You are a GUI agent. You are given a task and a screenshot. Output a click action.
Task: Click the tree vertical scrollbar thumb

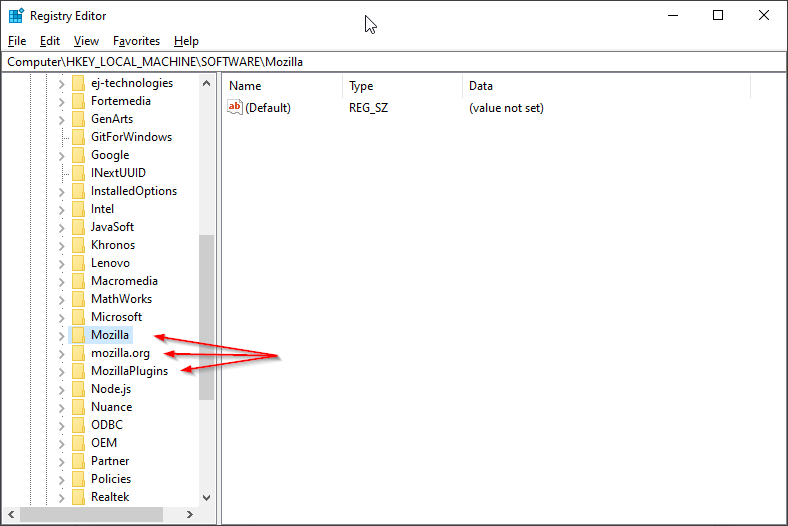pos(207,318)
